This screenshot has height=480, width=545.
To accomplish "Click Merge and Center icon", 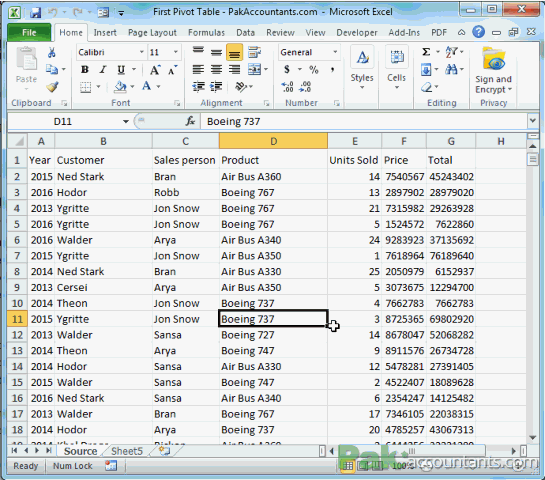I will (254, 70).
